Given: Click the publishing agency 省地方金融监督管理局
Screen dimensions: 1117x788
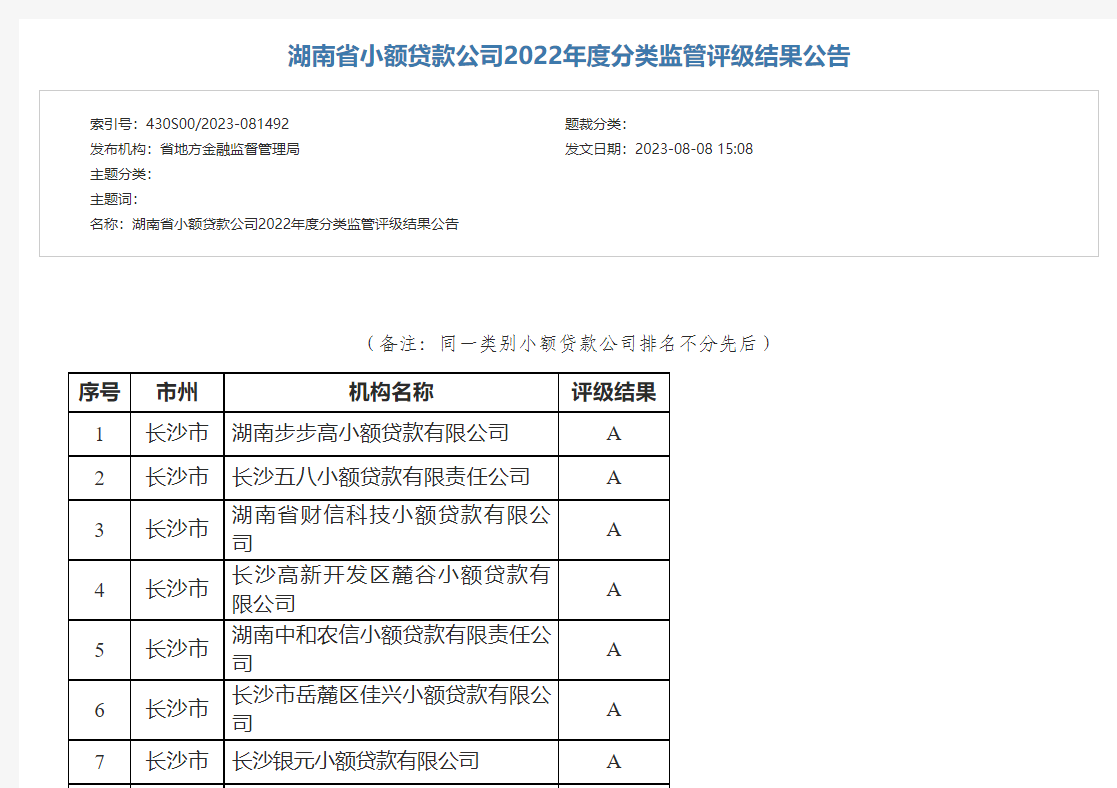Looking at the screenshot, I should tap(229, 149).
